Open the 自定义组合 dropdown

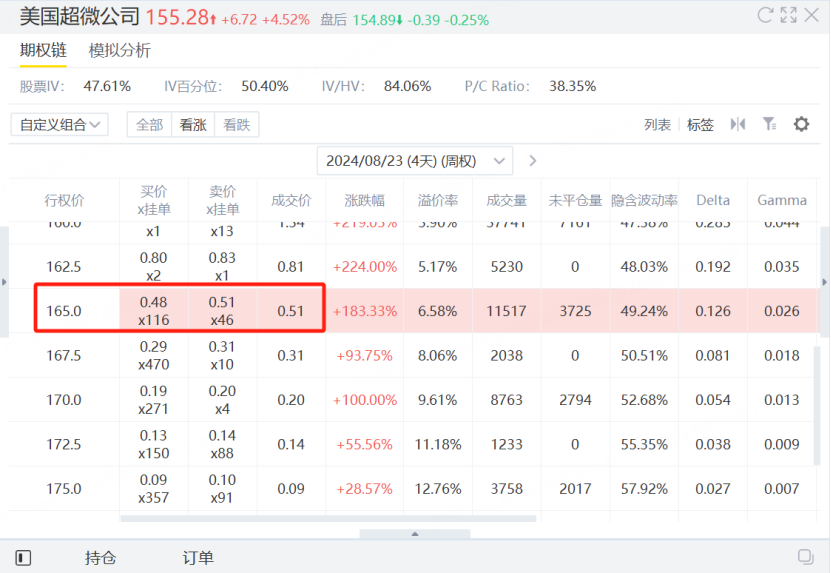(60, 125)
